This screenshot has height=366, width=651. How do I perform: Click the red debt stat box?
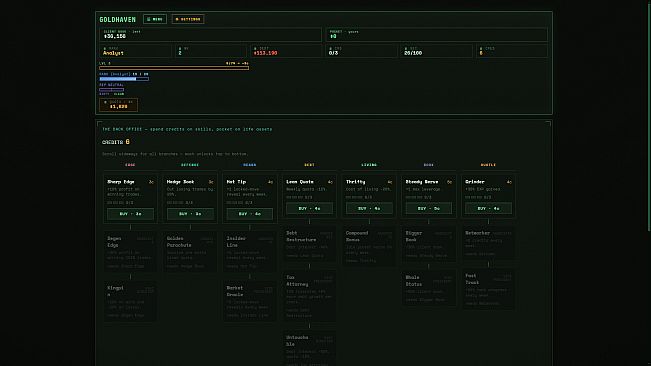pos(286,51)
